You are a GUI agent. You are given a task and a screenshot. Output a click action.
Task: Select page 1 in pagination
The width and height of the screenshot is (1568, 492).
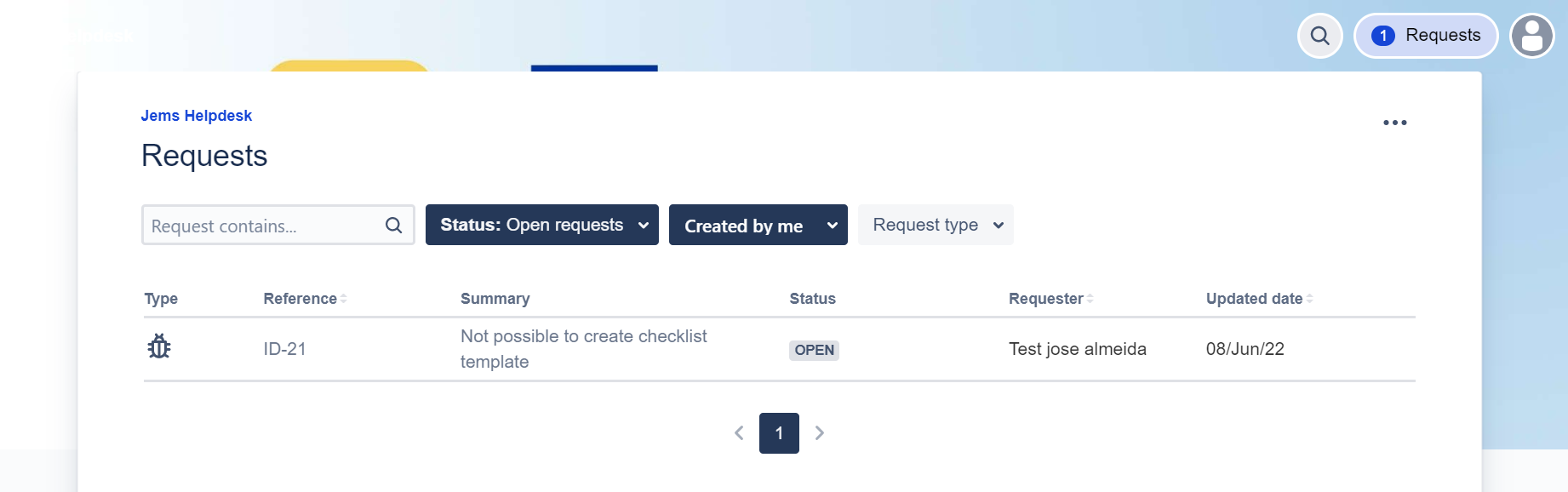tap(779, 433)
